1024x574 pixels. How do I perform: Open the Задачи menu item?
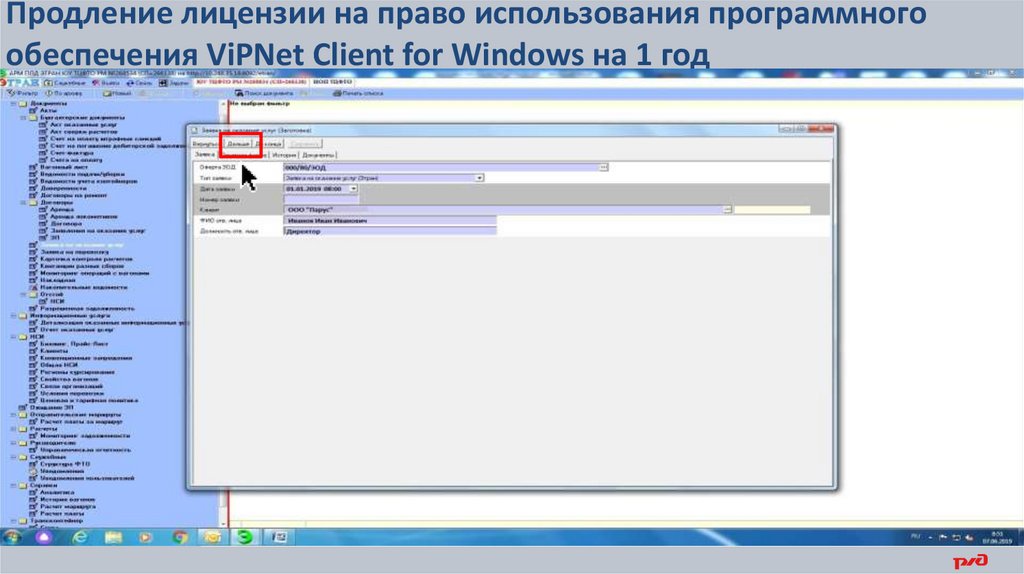[174, 83]
